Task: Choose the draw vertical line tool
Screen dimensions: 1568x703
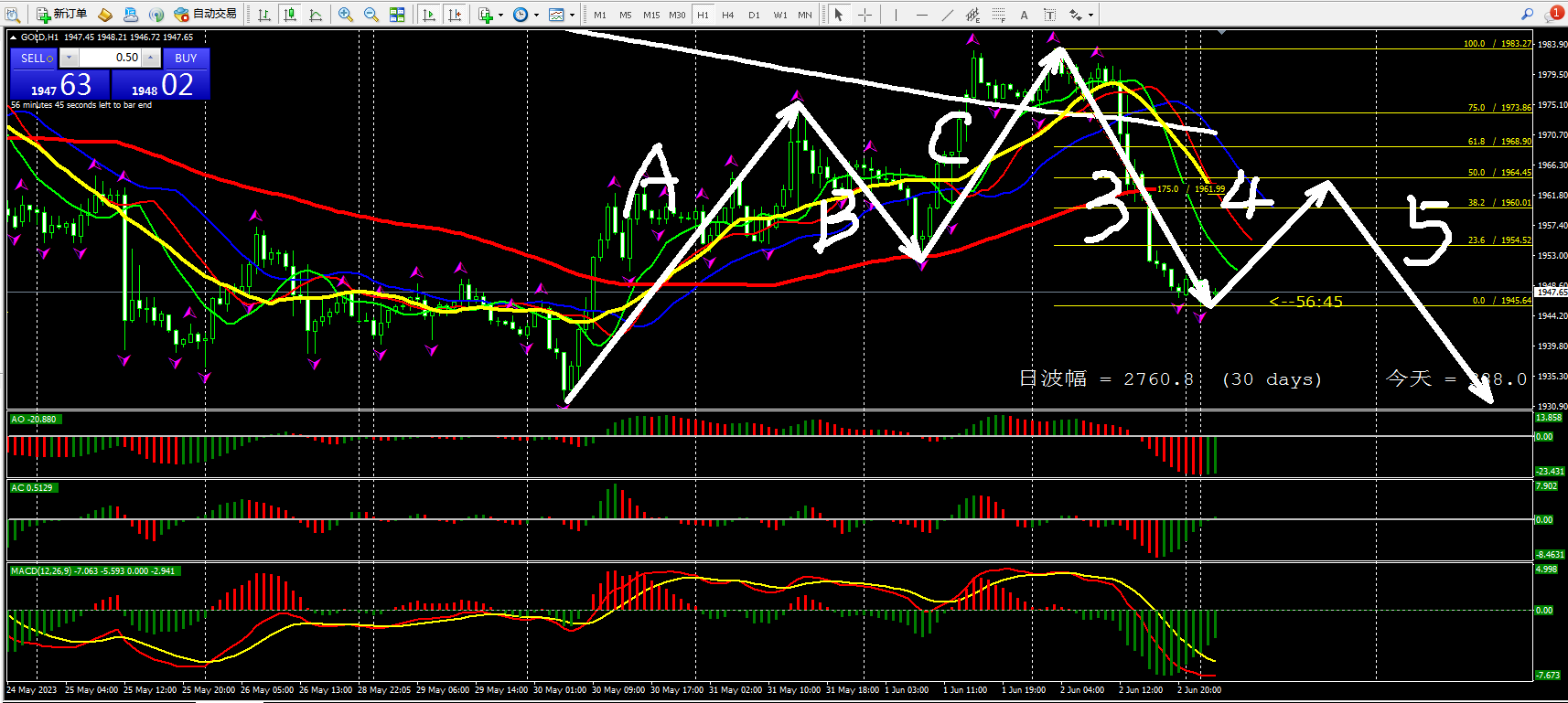Action: point(896,15)
